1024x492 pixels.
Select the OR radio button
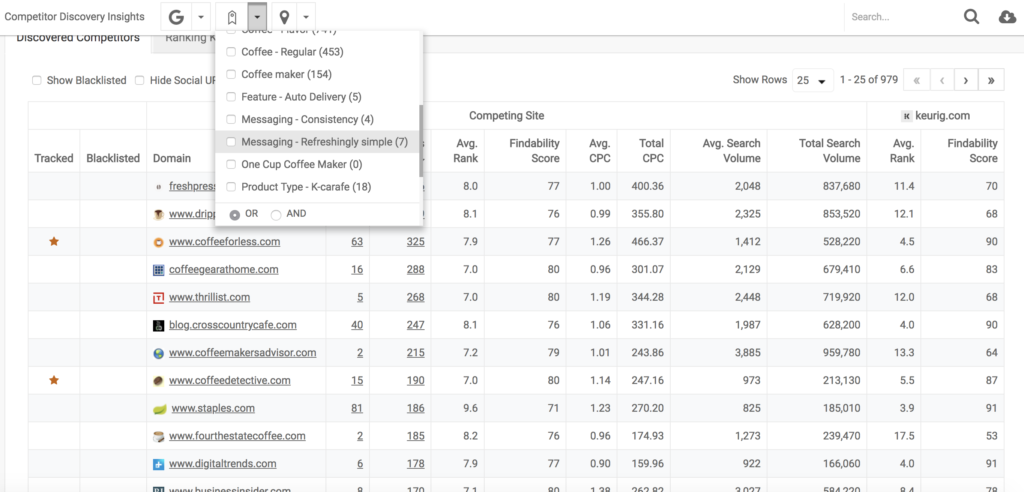coord(234,215)
